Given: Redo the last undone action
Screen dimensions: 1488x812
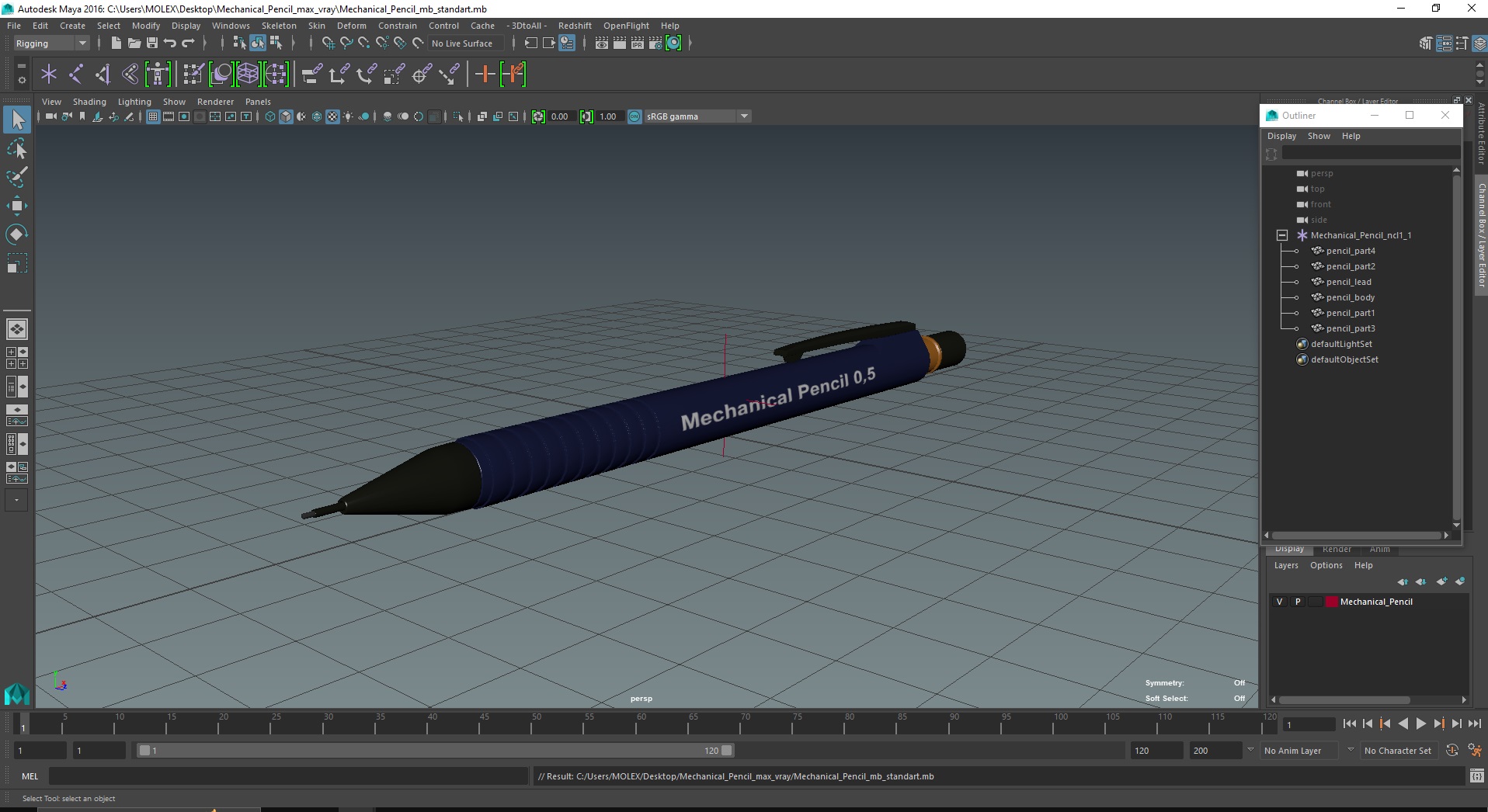Looking at the screenshot, I should 188,43.
